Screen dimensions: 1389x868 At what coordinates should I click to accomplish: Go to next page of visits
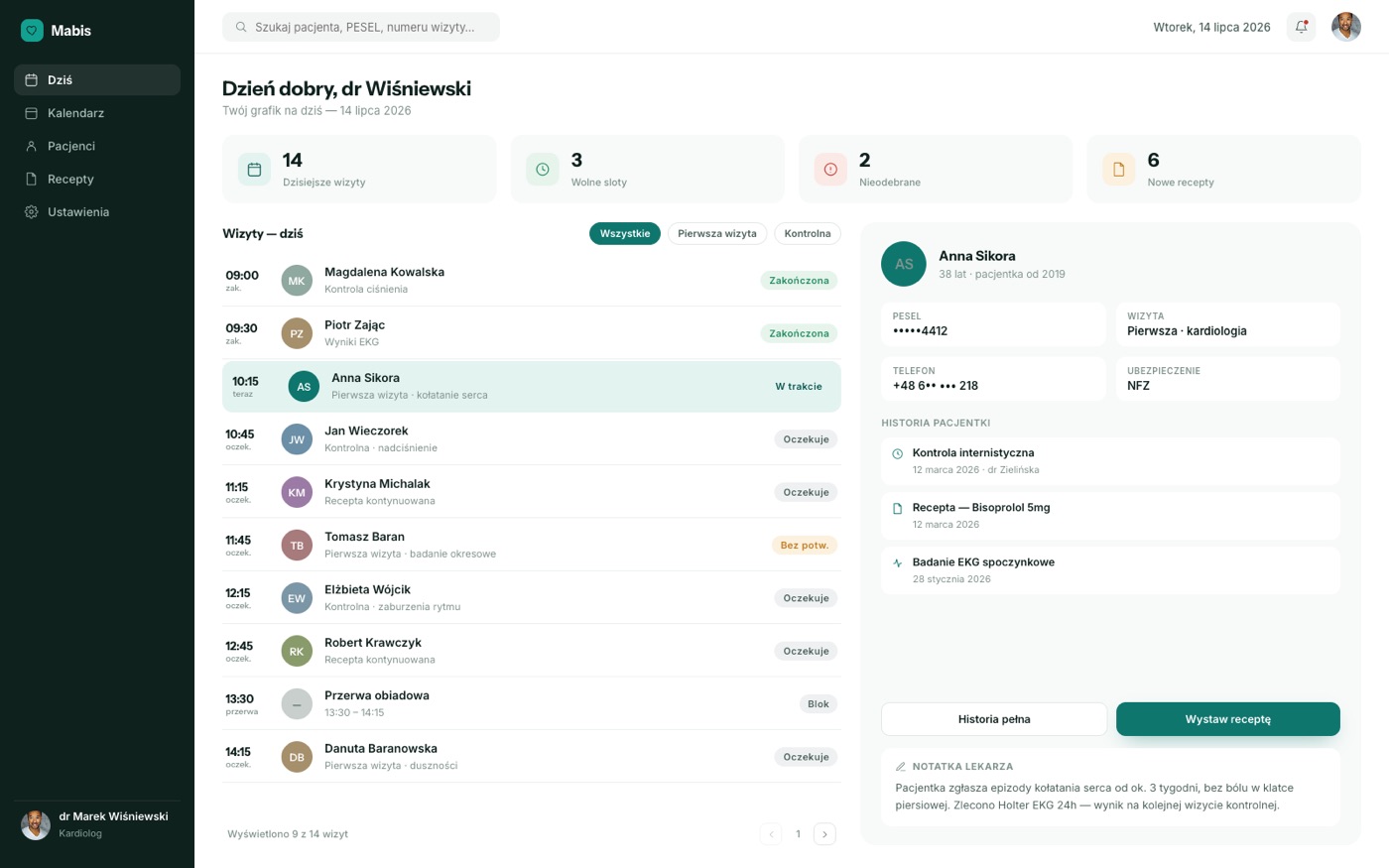tap(824, 834)
